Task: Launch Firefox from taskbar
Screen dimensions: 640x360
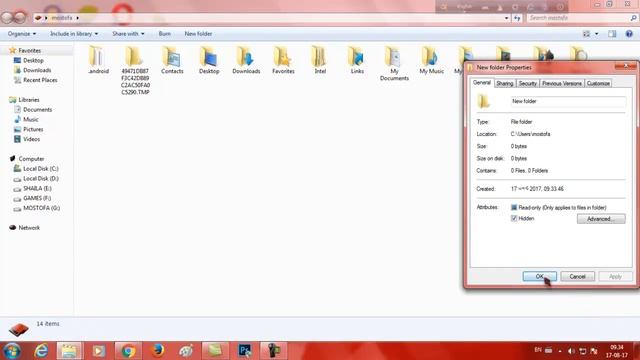Action: tap(158, 351)
